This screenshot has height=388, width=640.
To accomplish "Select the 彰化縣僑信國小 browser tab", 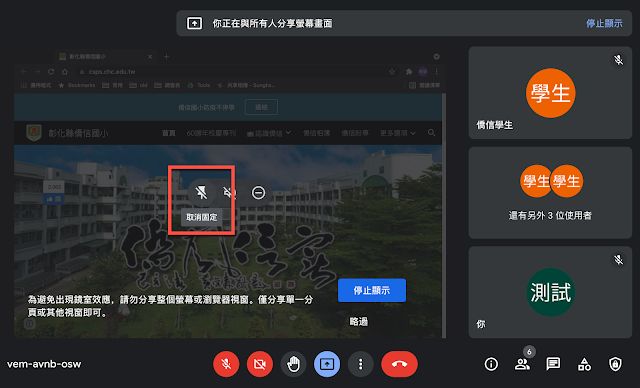I will pyautogui.click(x=105, y=57).
